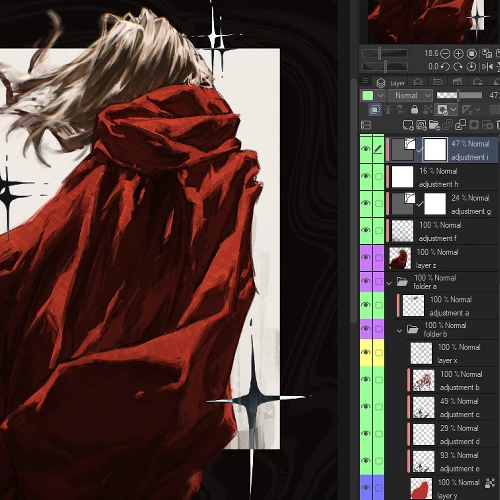Combine with lower layer icon
This screenshot has width=500, height=500.
click(460, 125)
